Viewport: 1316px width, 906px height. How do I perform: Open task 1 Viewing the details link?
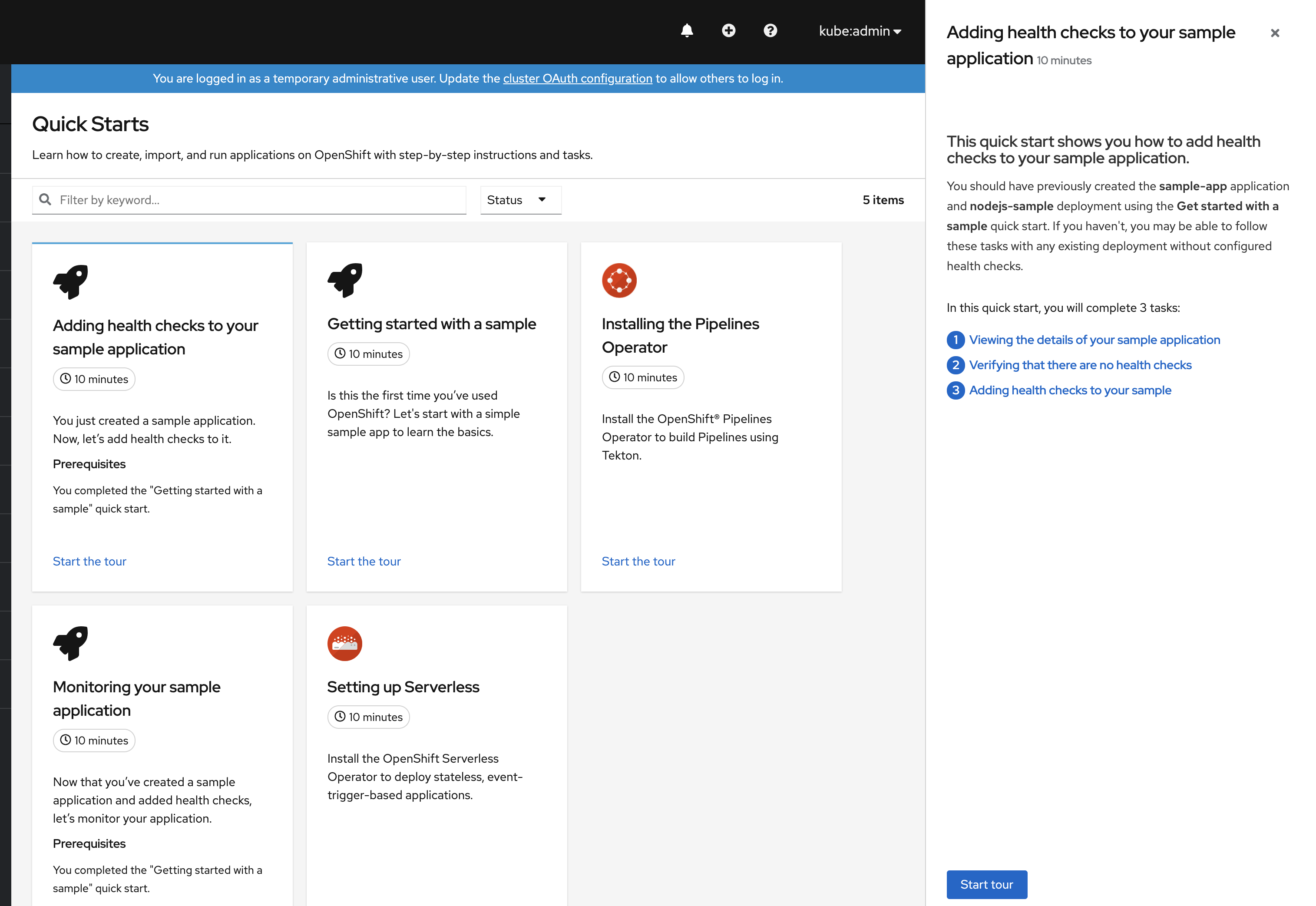click(1094, 340)
